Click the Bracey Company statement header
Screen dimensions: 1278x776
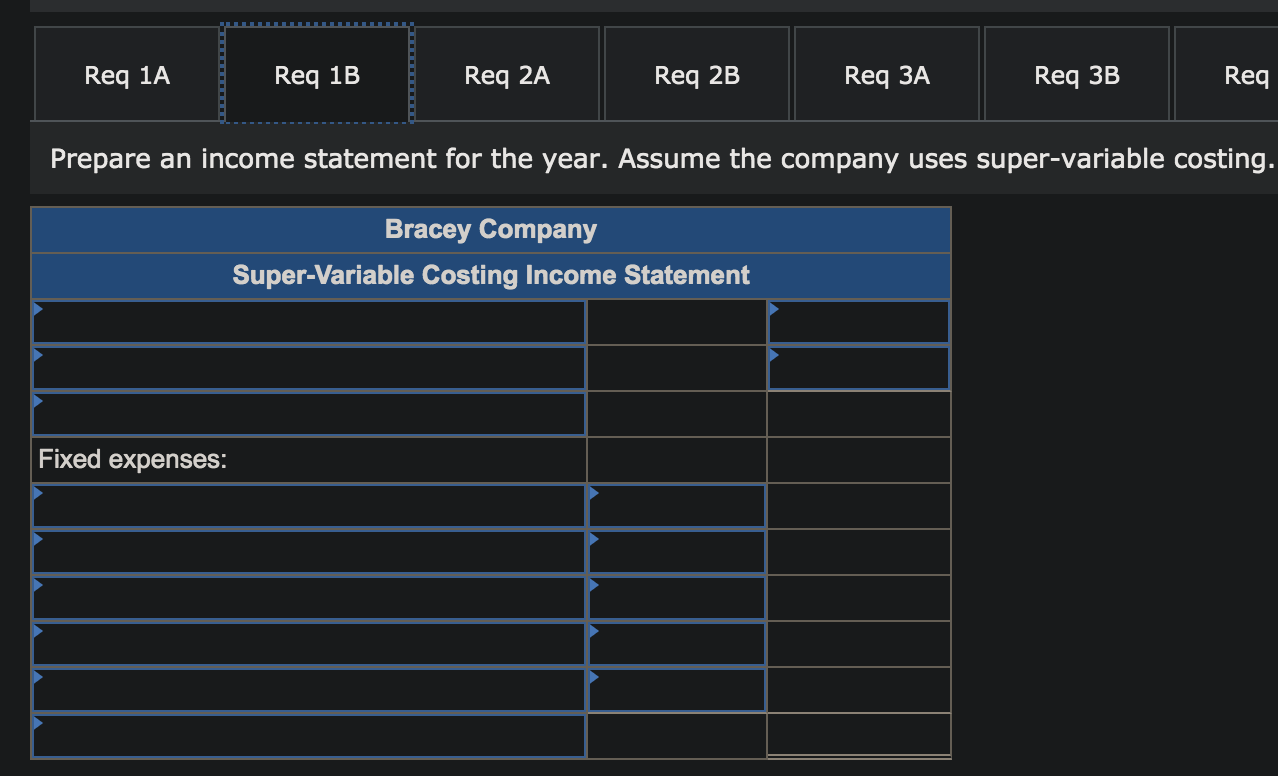[x=490, y=229]
